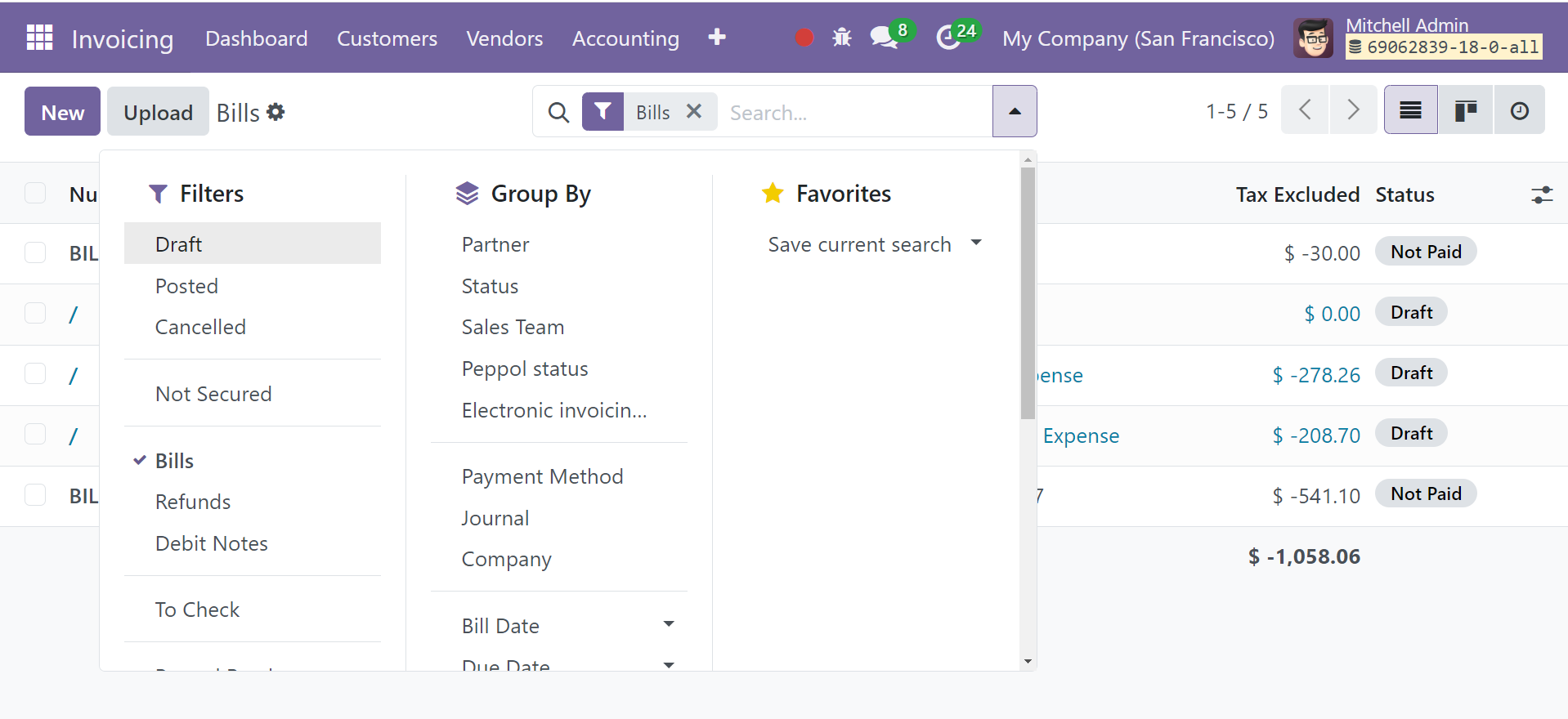Sort by Tax Excluded column header

pos(1297,194)
